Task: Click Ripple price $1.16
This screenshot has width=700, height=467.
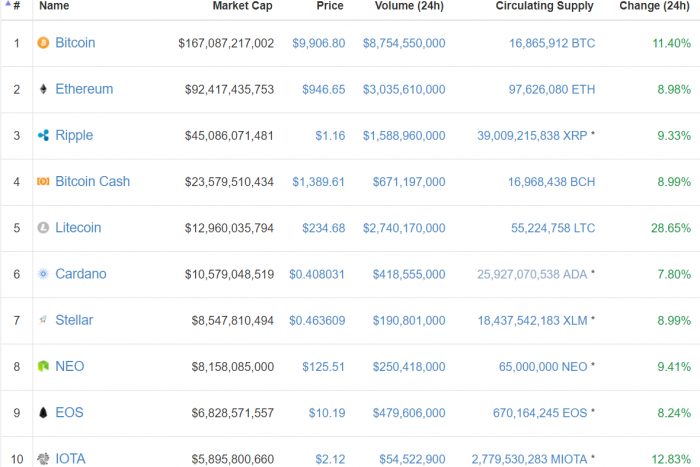Action: [x=330, y=136]
